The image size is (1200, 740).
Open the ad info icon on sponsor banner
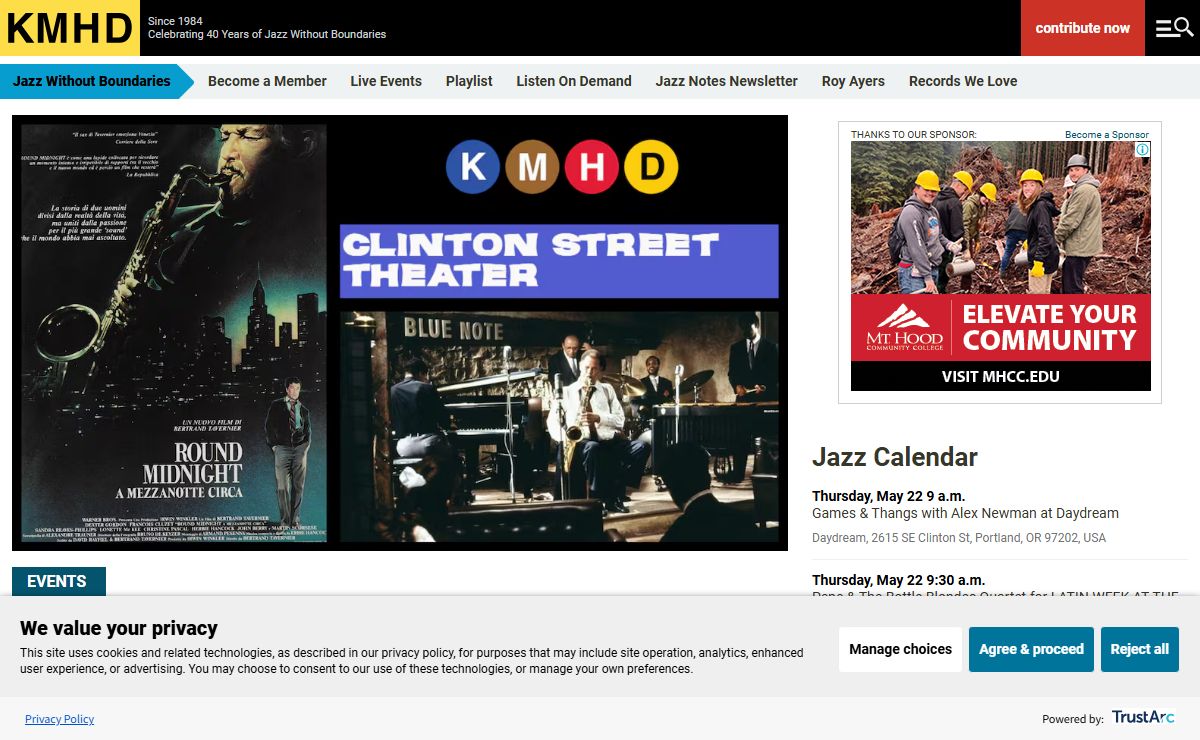tap(1143, 149)
